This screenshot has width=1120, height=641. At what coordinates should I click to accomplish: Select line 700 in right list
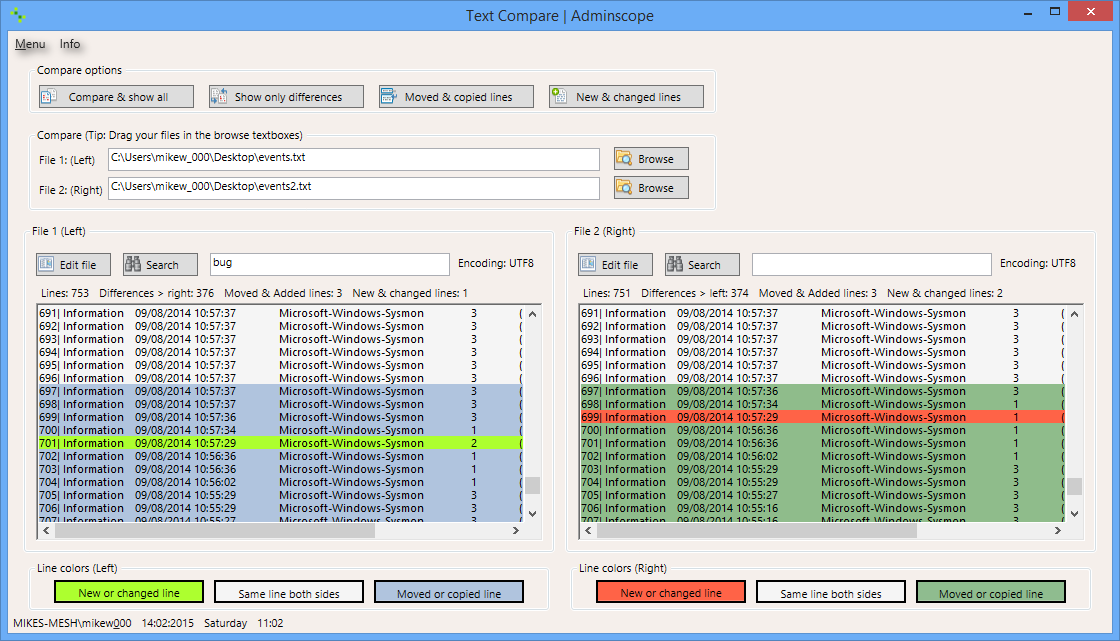coord(822,430)
